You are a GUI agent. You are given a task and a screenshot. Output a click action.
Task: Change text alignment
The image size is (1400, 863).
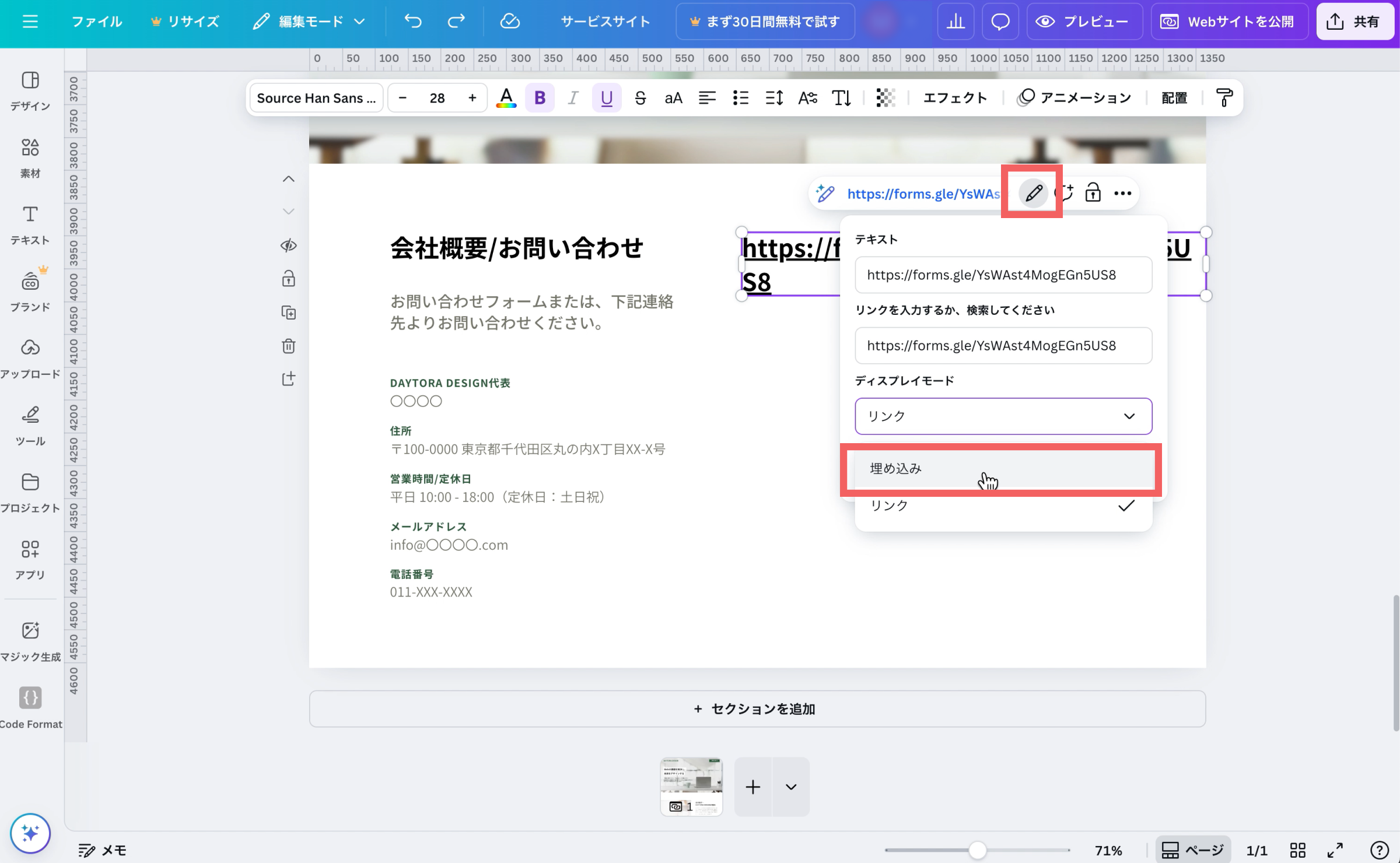[x=707, y=97]
